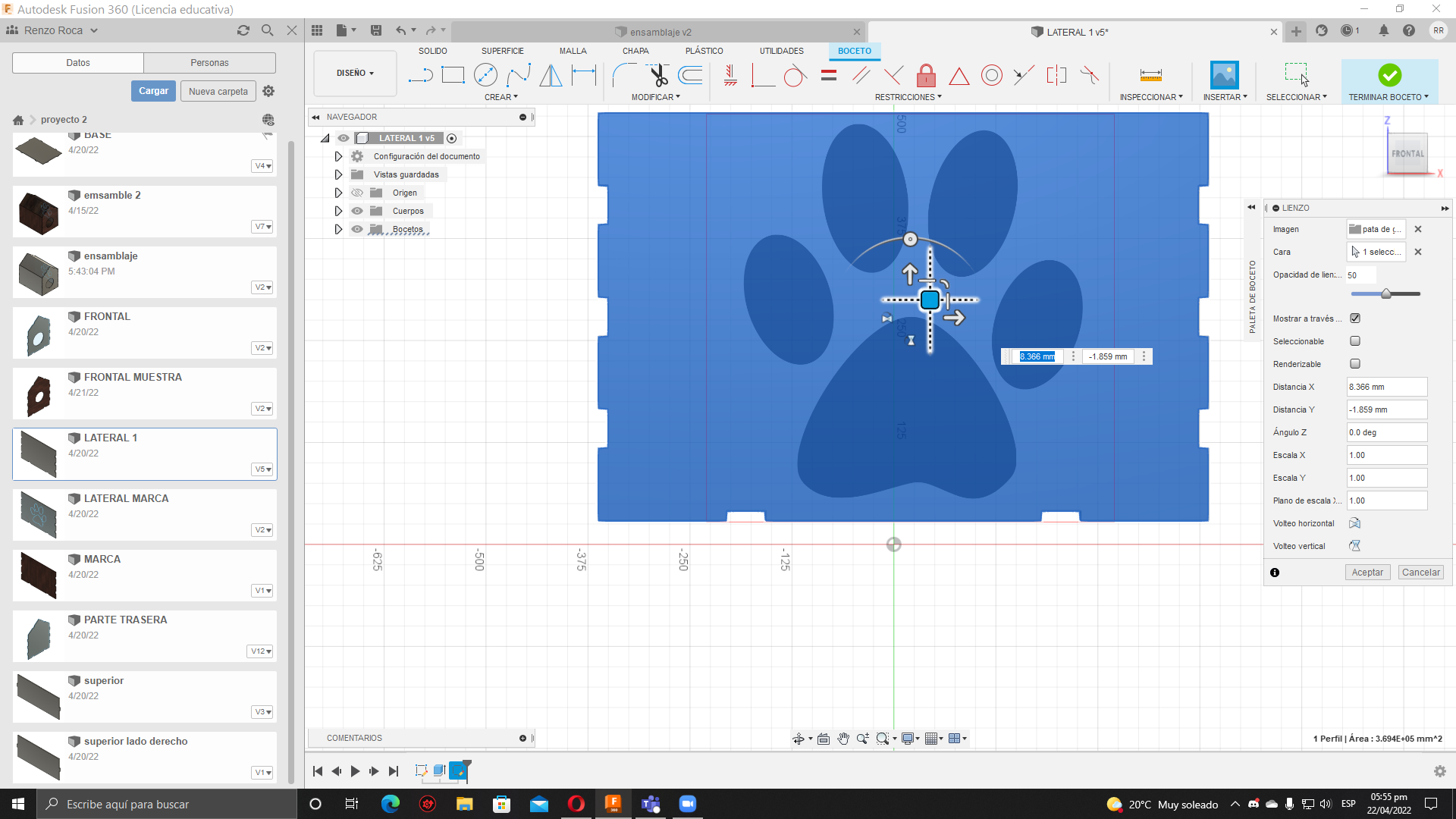Select the Rectangle sketch tool
Image resolution: width=1456 pixels, height=819 pixels.
point(453,75)
